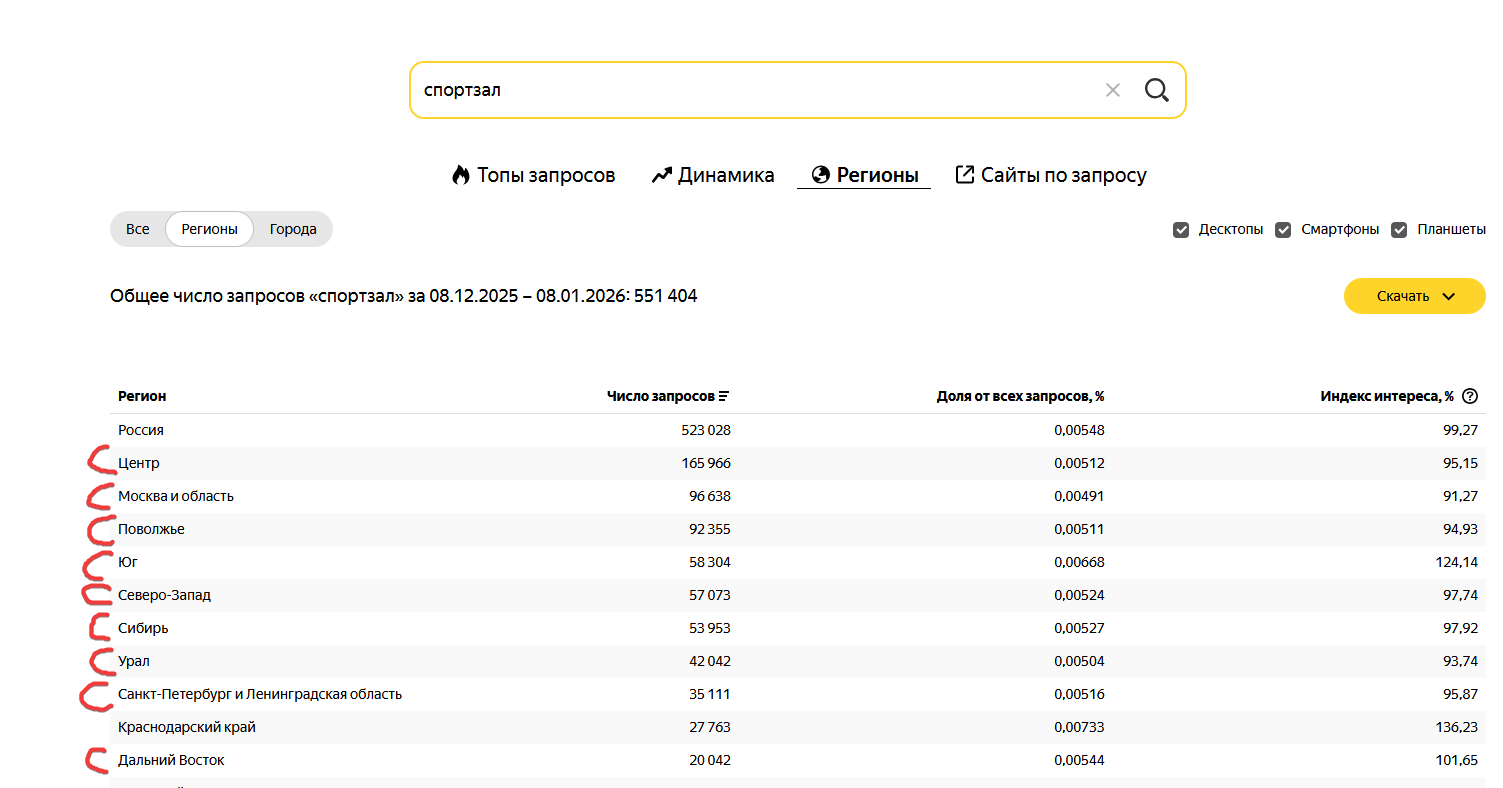Uncheck the Десктопы checkbox

point(1181,230)
